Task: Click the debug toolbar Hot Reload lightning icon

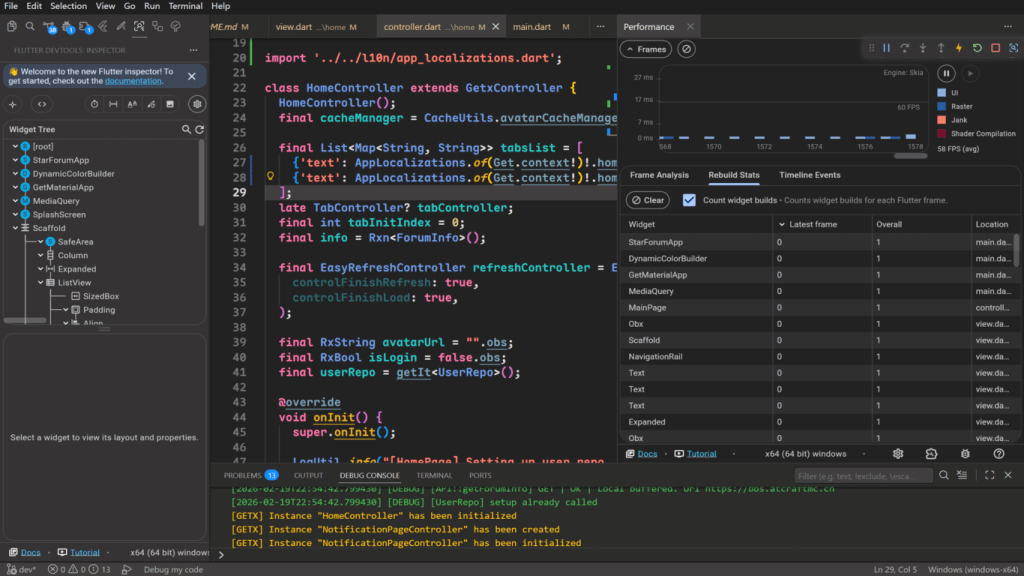Action: point(958,48)
